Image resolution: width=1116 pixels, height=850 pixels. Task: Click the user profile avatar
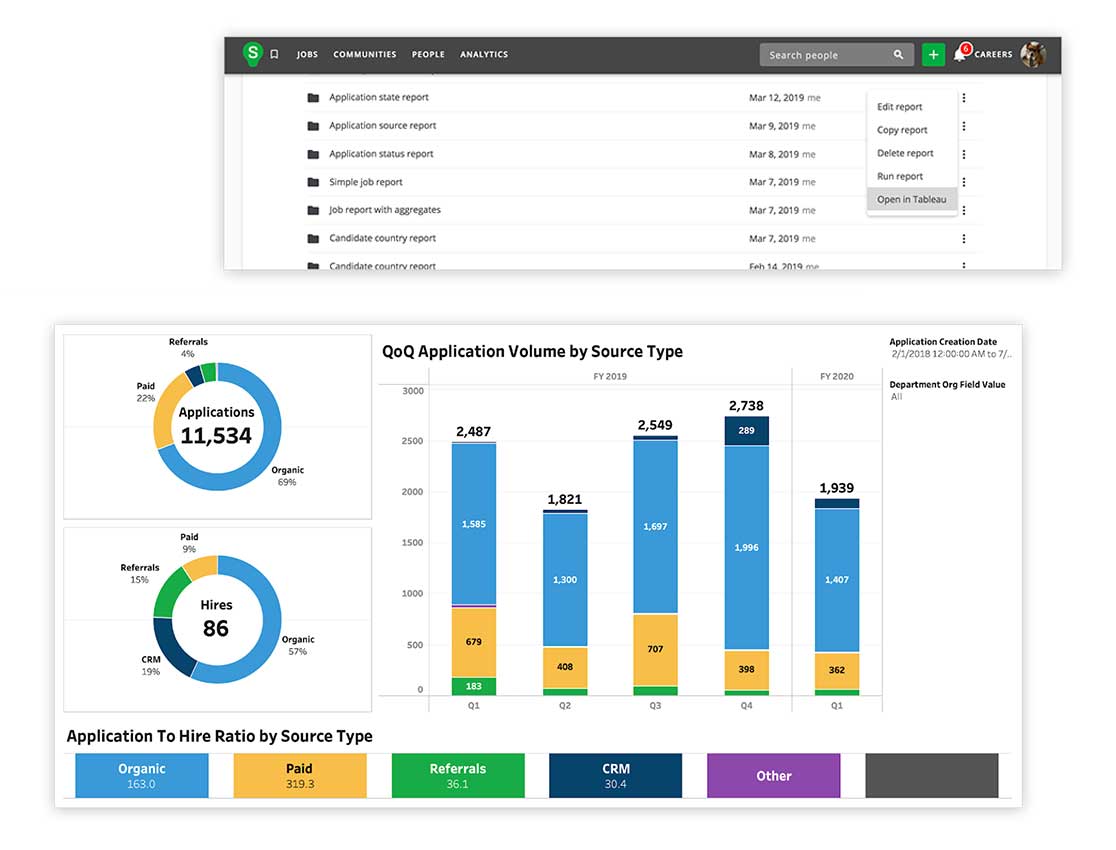click(1033, 55)
